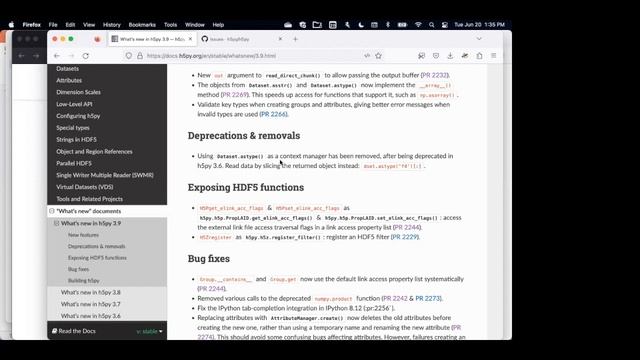Collapse the What's new in h5py 3.9 entry

56,223
